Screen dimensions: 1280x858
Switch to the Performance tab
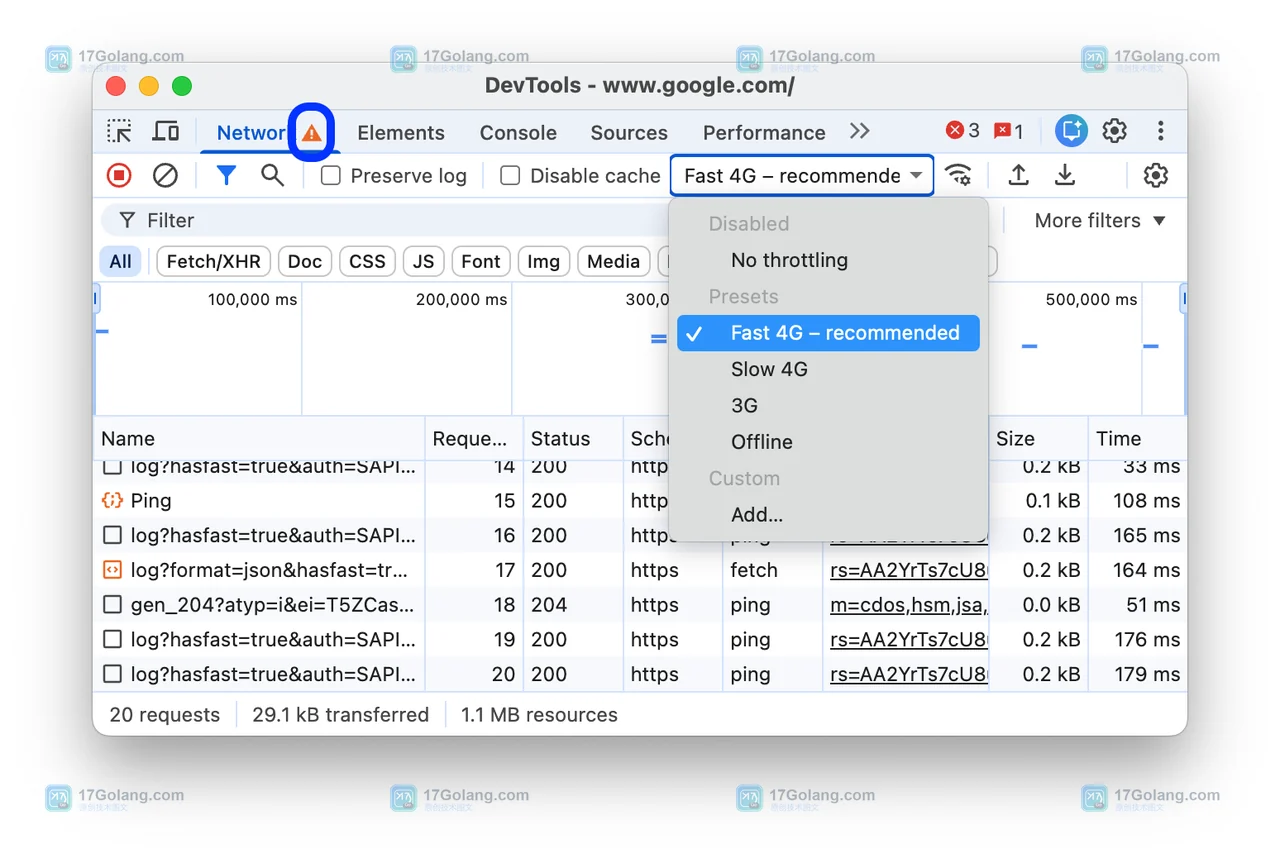764,133
